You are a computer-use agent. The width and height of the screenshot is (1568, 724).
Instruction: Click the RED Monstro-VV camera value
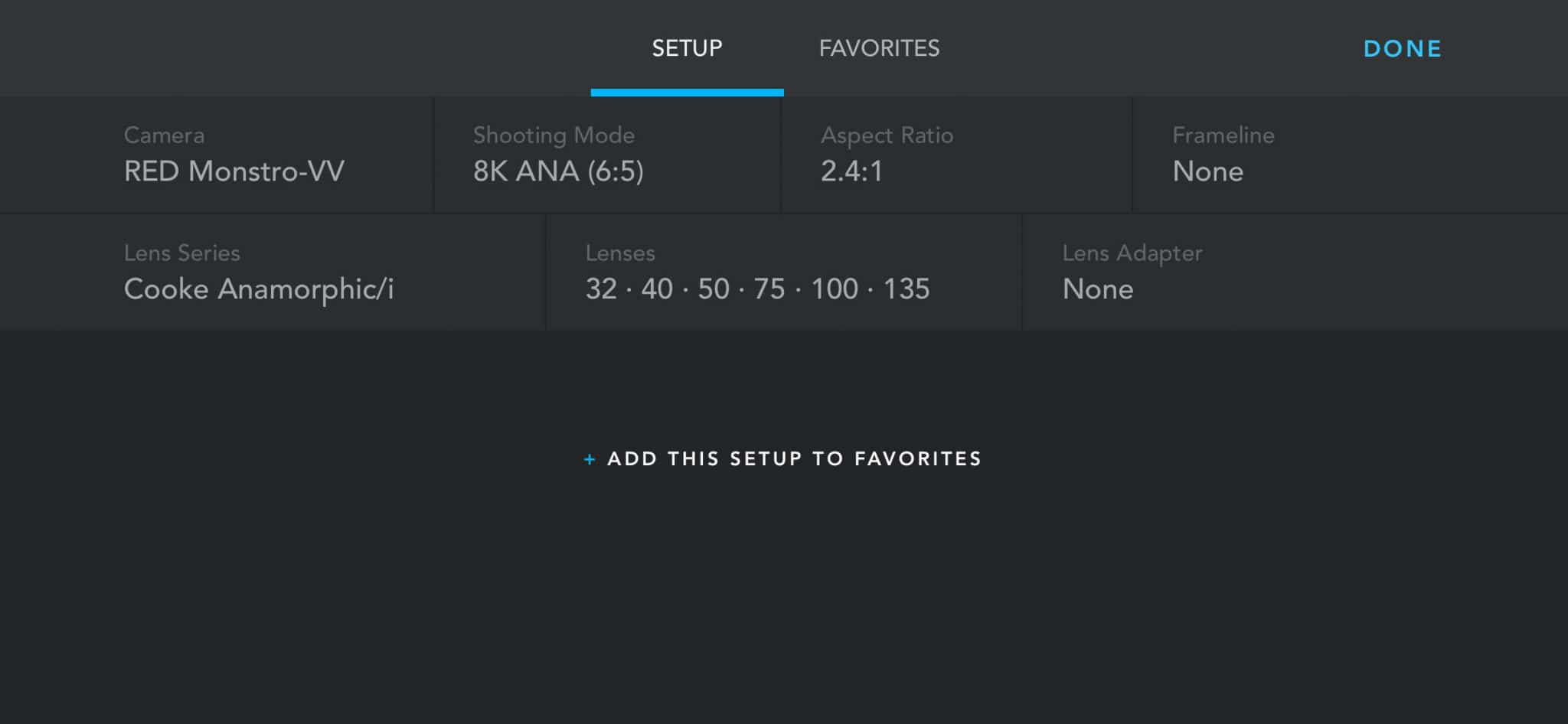click(x=234, y=171)
